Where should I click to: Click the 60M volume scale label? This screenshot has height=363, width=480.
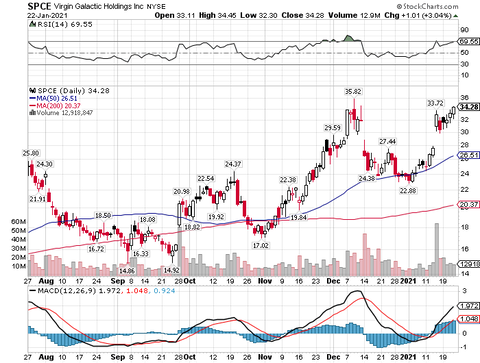[x=19, y=222]
